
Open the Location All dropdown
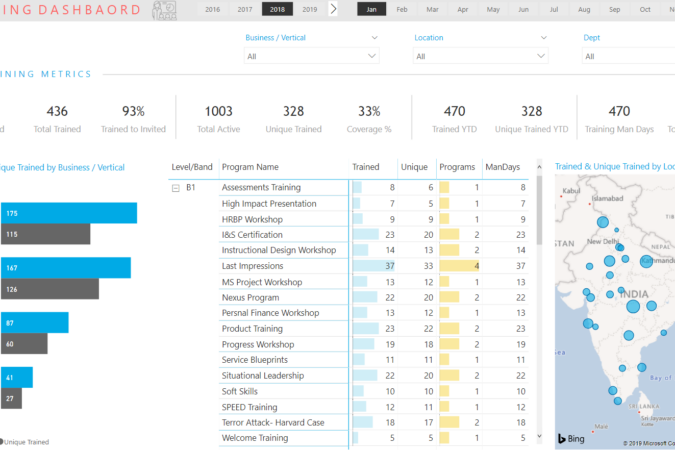[480, 56]
